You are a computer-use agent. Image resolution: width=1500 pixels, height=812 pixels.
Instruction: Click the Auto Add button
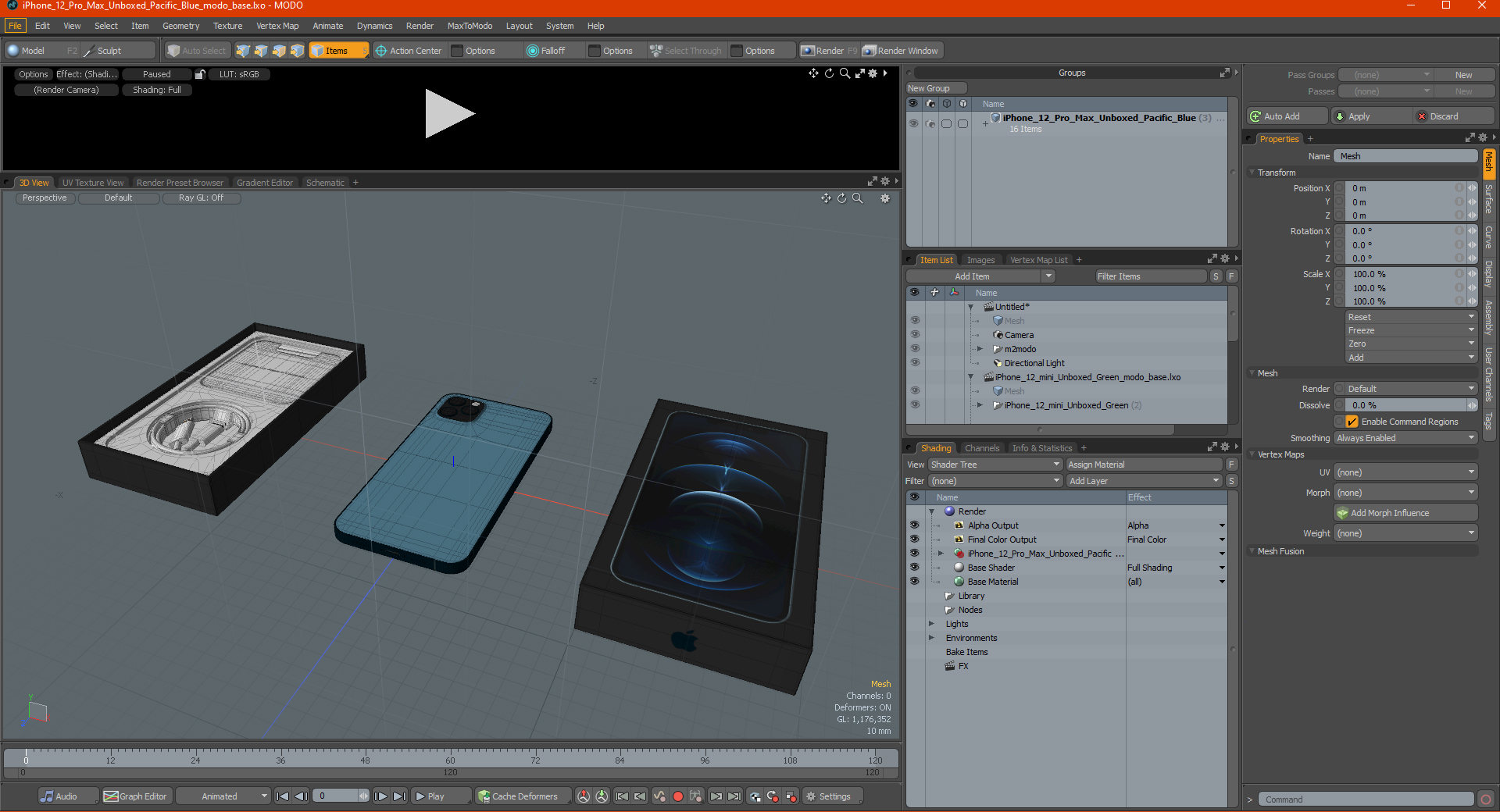(1287, 116)
